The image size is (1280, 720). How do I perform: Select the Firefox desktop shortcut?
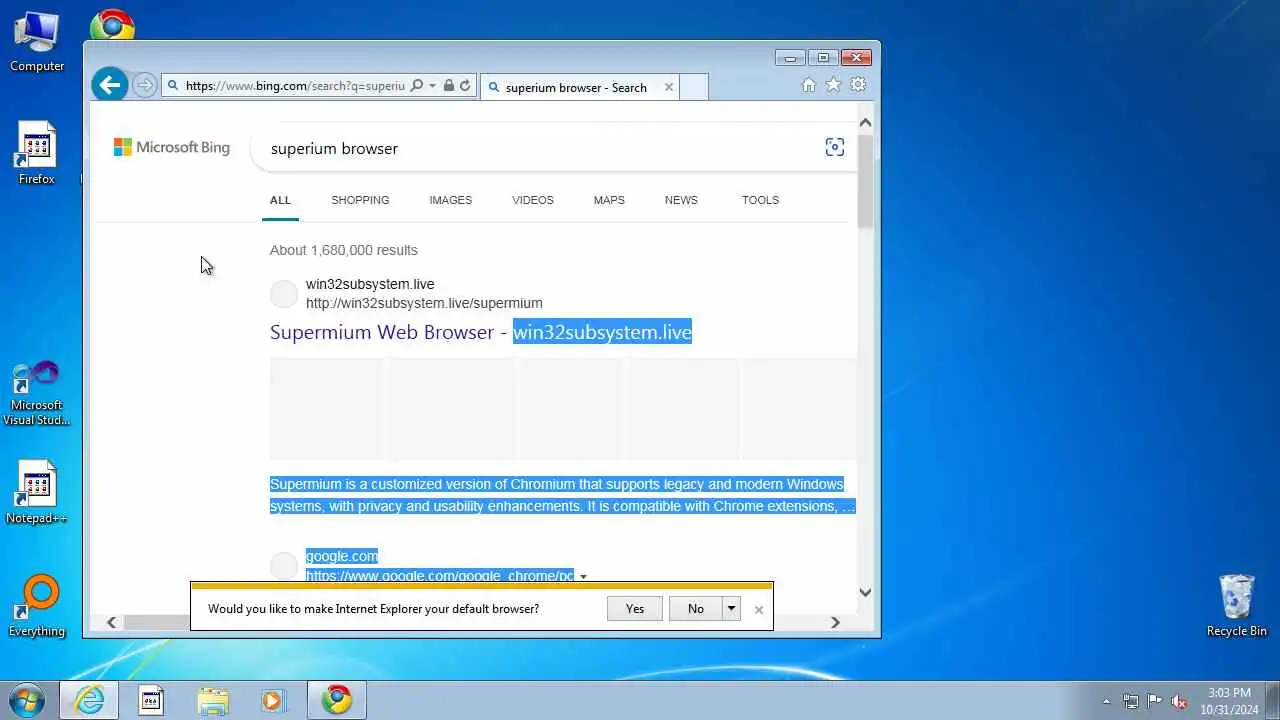(x=37, y=154)
